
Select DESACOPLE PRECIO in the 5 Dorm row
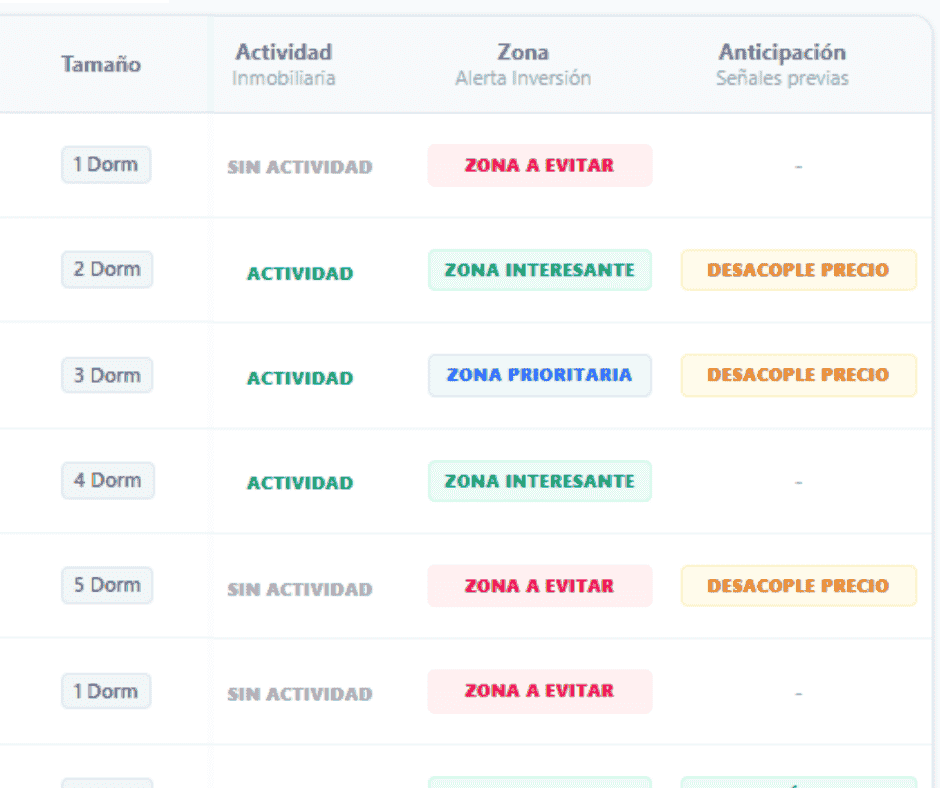pyautogui.click(x=798, y=587)
